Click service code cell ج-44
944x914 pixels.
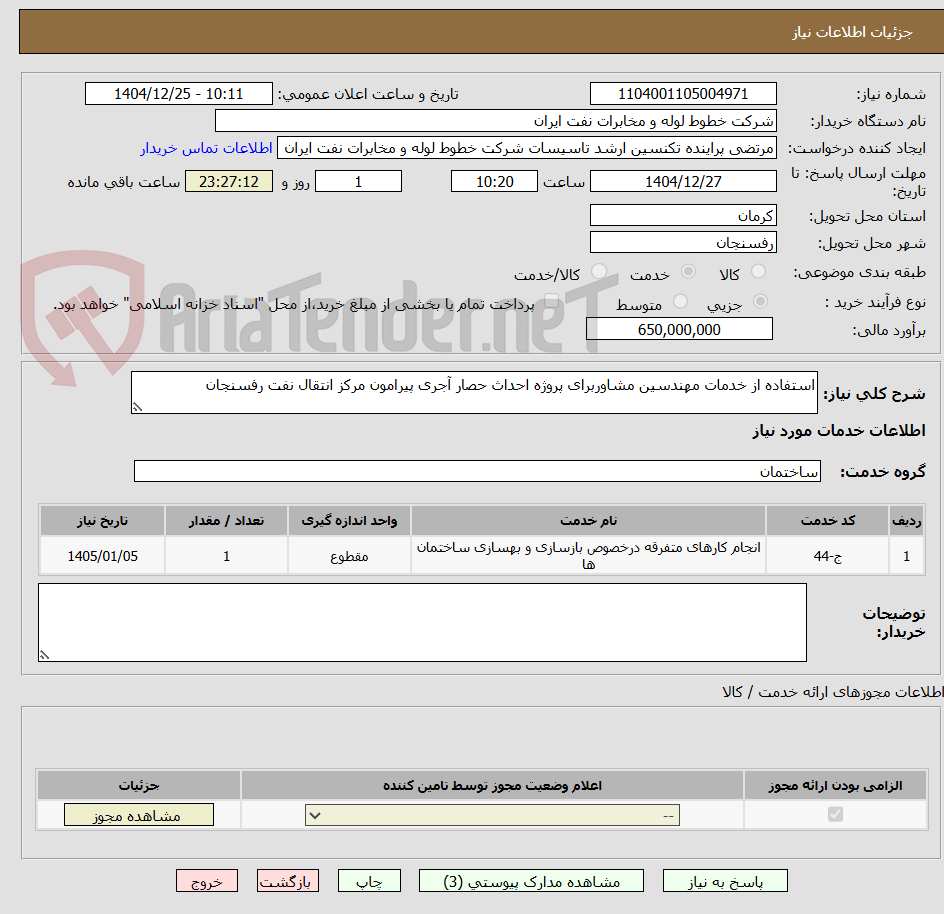click(x=828, y=556)
